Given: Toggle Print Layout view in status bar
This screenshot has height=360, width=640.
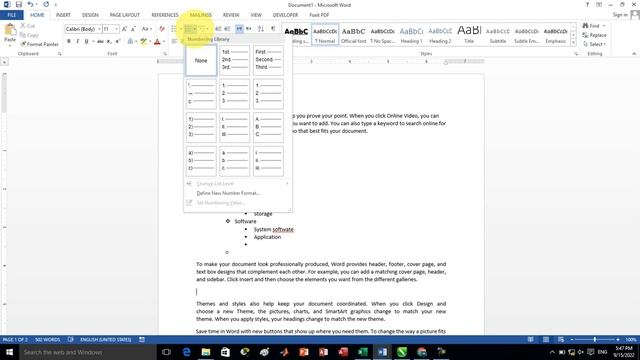Looking at the screenshot, I should pyautogui.click(x=546, y=340).
